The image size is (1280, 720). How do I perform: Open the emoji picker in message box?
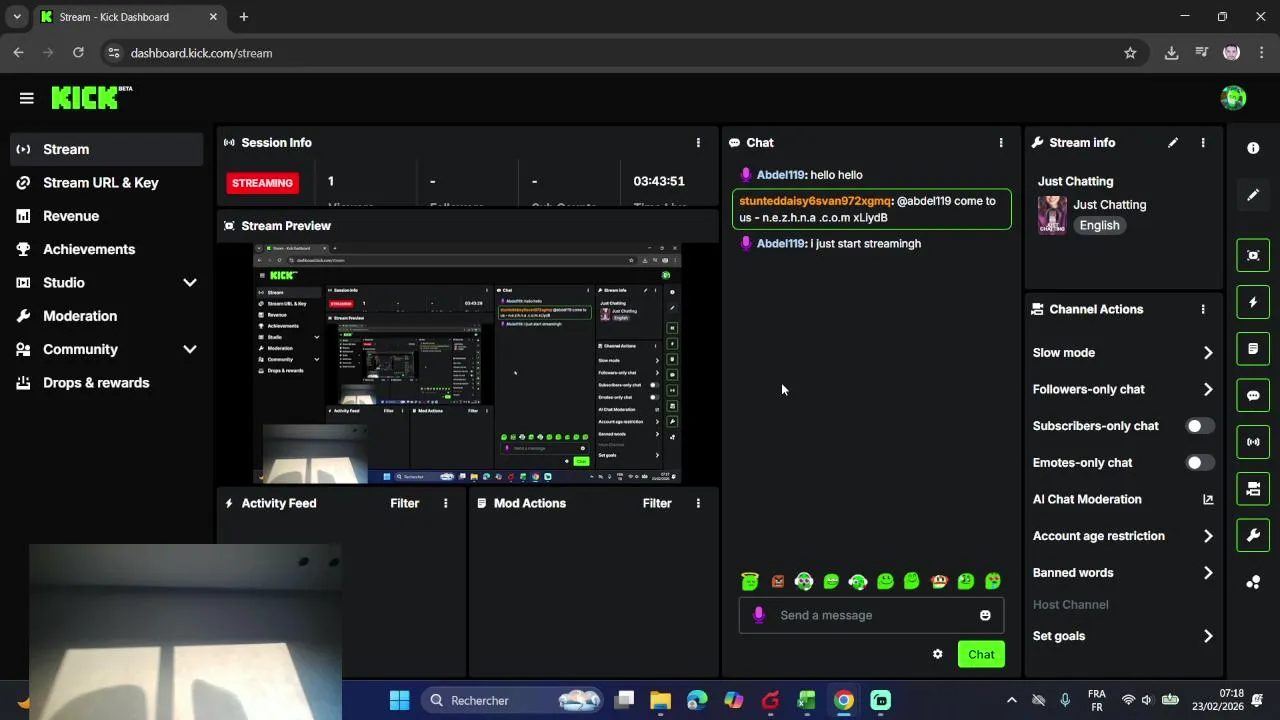(x=985, y=615)
